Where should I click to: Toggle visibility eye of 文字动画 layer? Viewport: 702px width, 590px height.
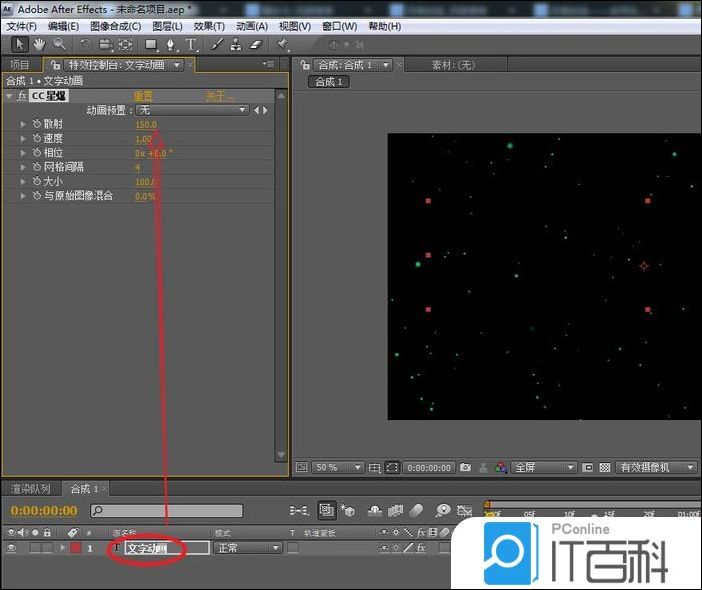coord(11,548)
